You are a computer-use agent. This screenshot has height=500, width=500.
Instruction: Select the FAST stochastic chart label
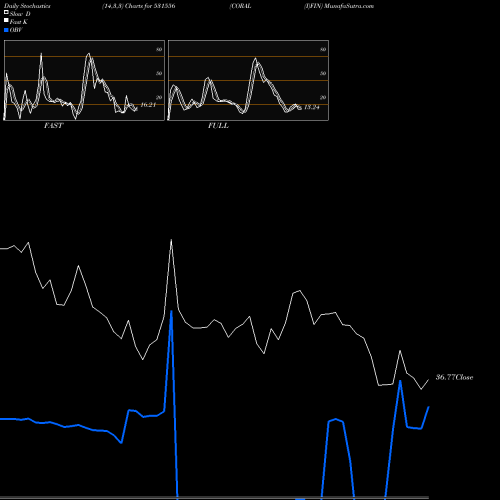pyautogui.click(x=53, y=126)
